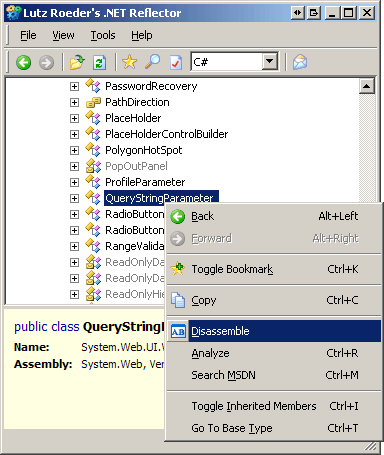
Task: Click the green Back arrow toolbar icon
Action: click(x=24, y=62)
